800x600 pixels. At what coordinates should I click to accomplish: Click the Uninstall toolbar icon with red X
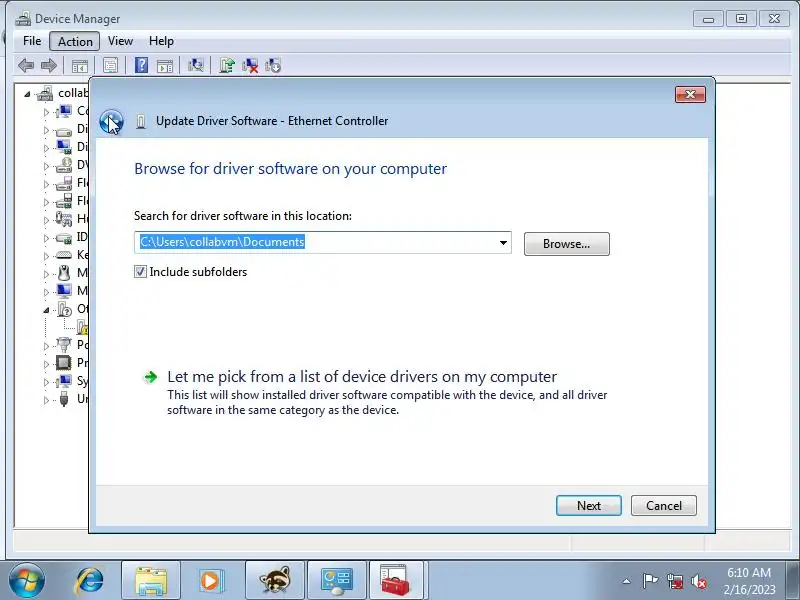coord(250,65)
